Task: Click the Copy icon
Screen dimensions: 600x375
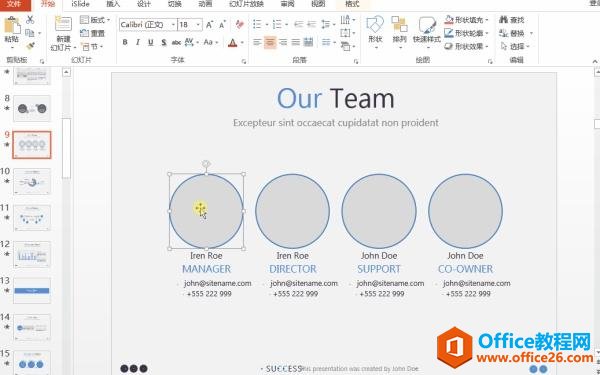Action: pos(30,33)
